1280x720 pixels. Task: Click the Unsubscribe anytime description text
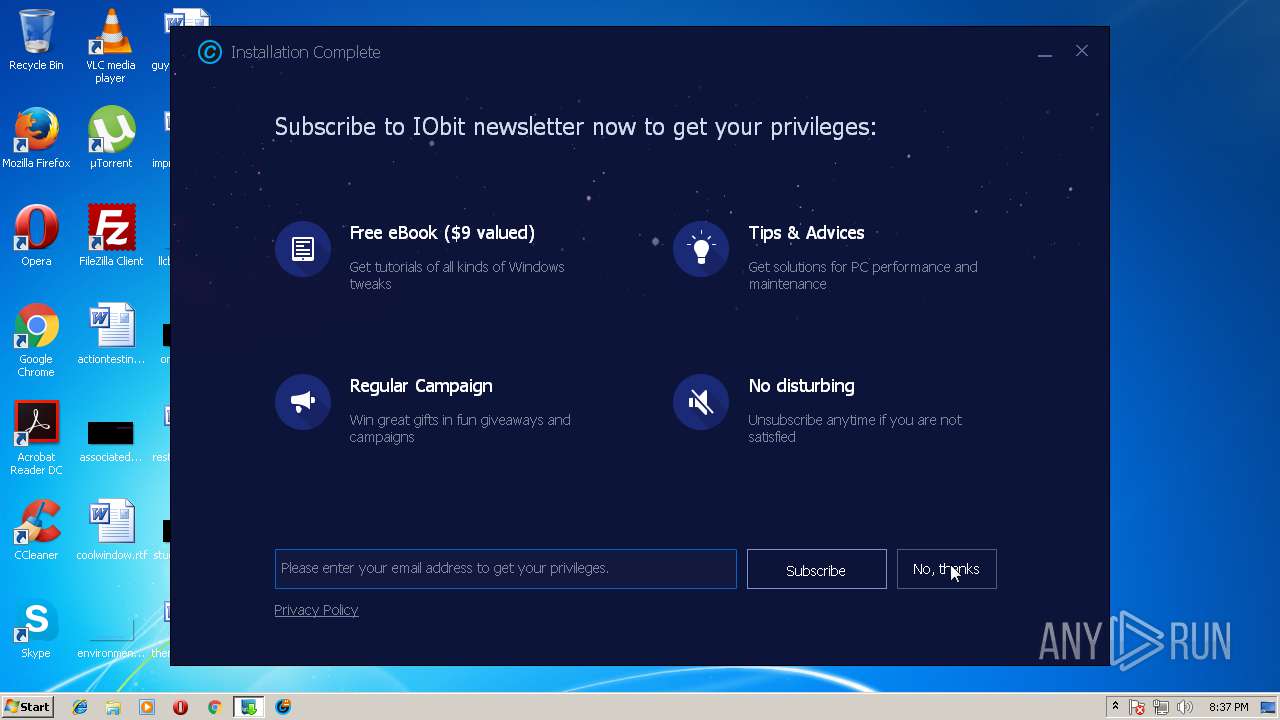pos(855,428)
